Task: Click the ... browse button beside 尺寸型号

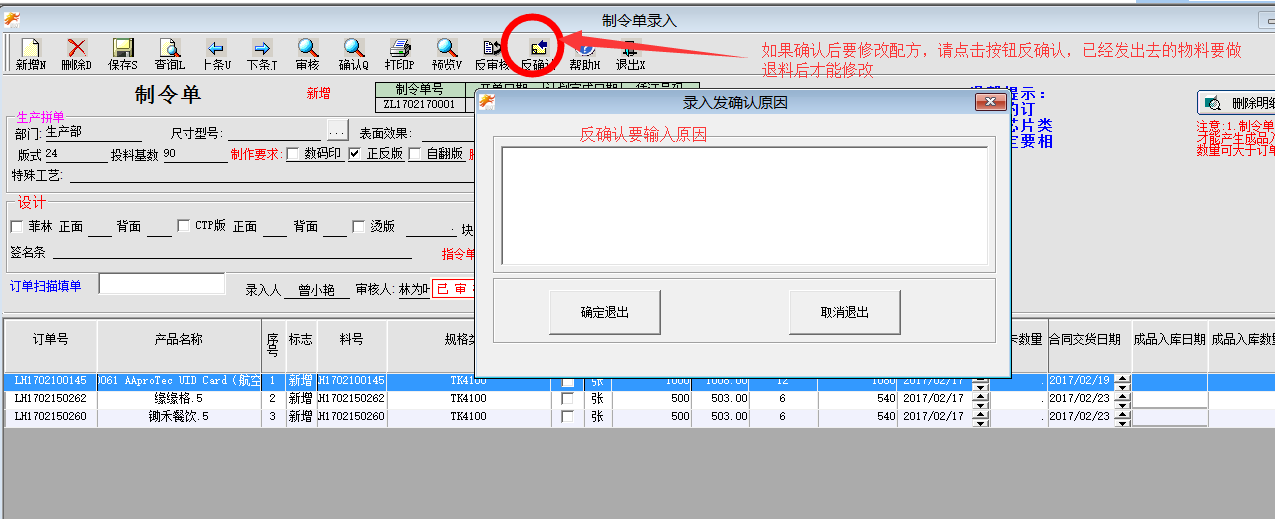Action: [337, 132]
